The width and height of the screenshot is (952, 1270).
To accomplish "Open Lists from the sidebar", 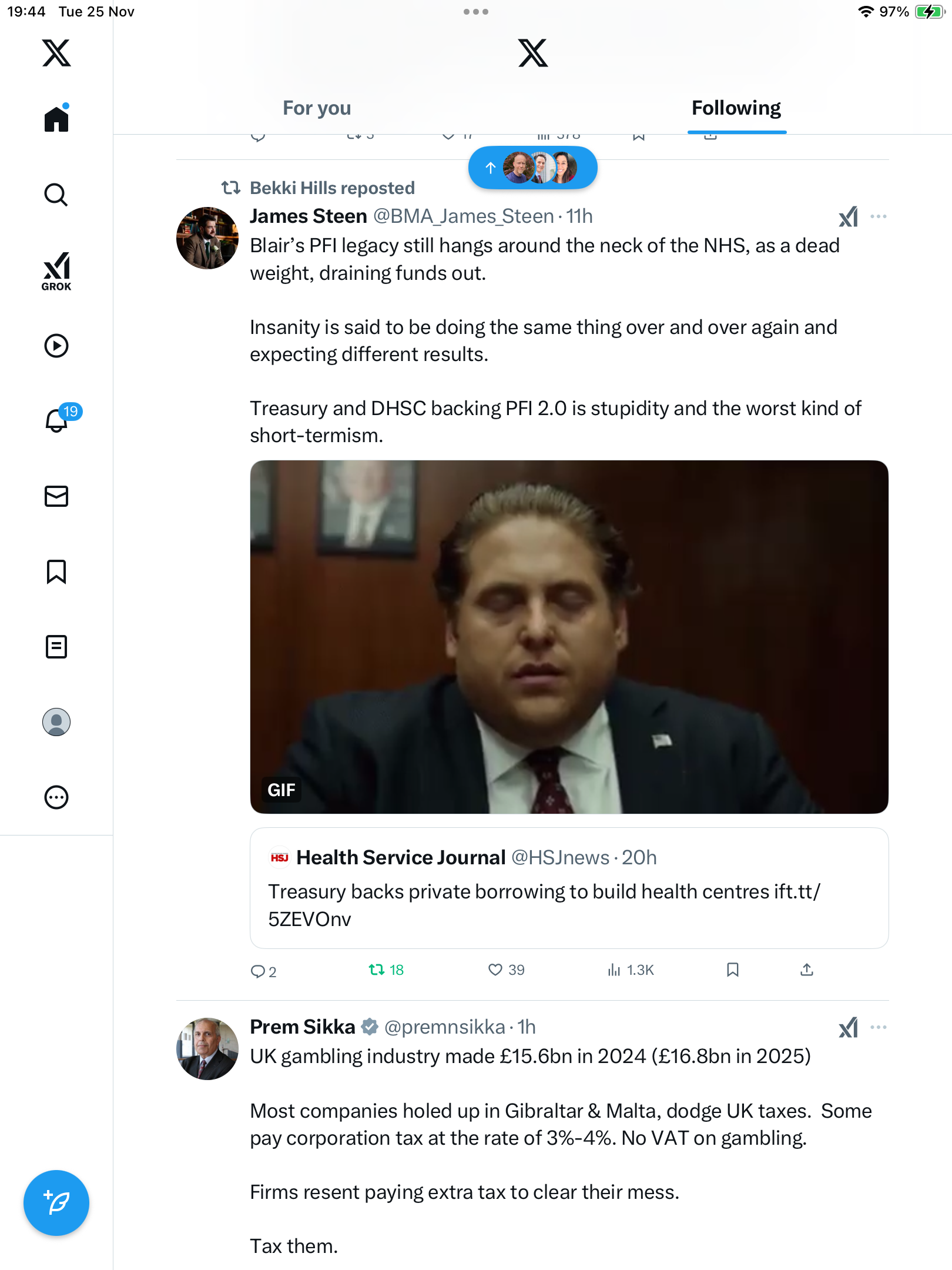I will point(56,647).
